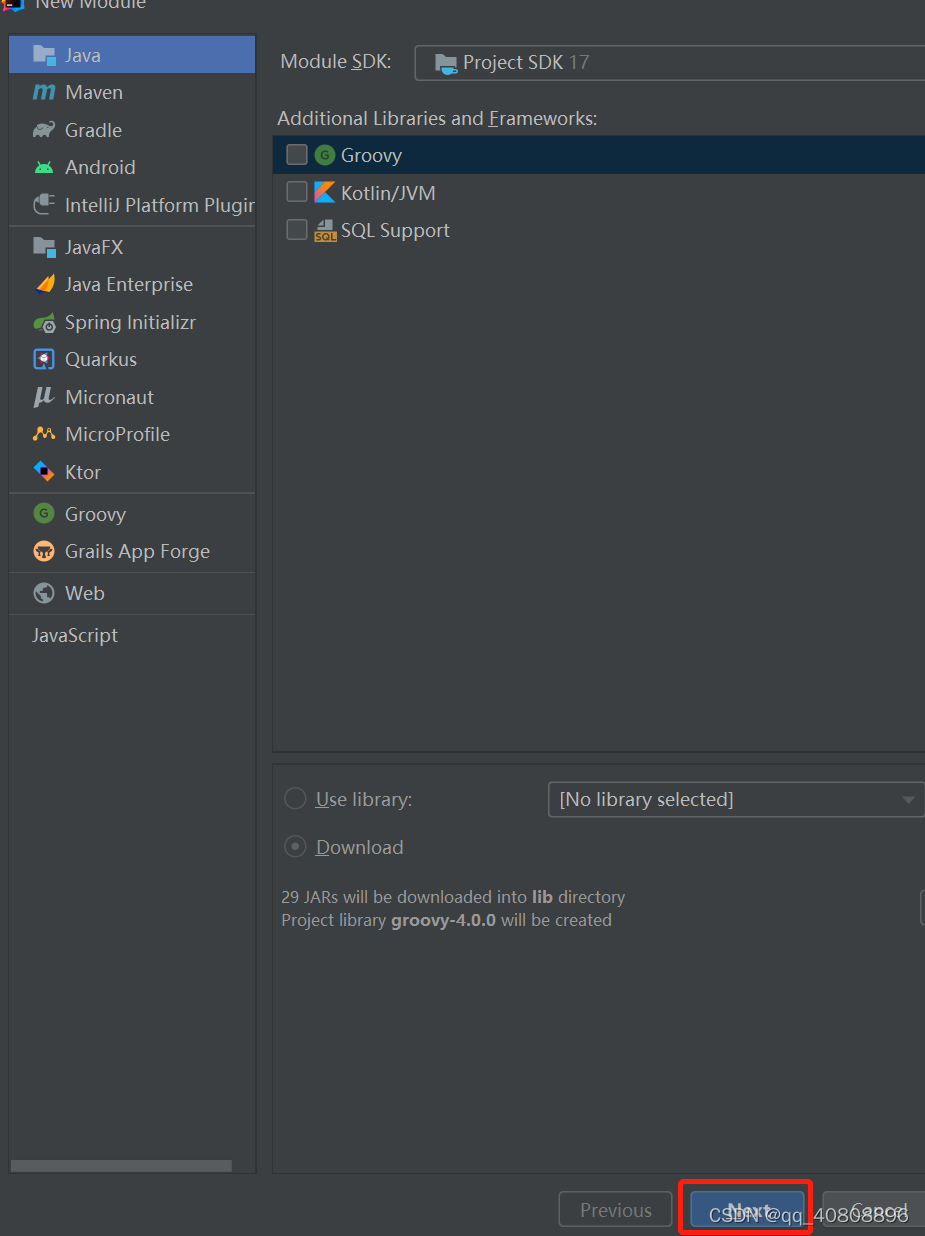This screenshot has height=1236, width=925.
Task: Pick the Groovy icon in sidebar
Action: (x=44, y=514)
